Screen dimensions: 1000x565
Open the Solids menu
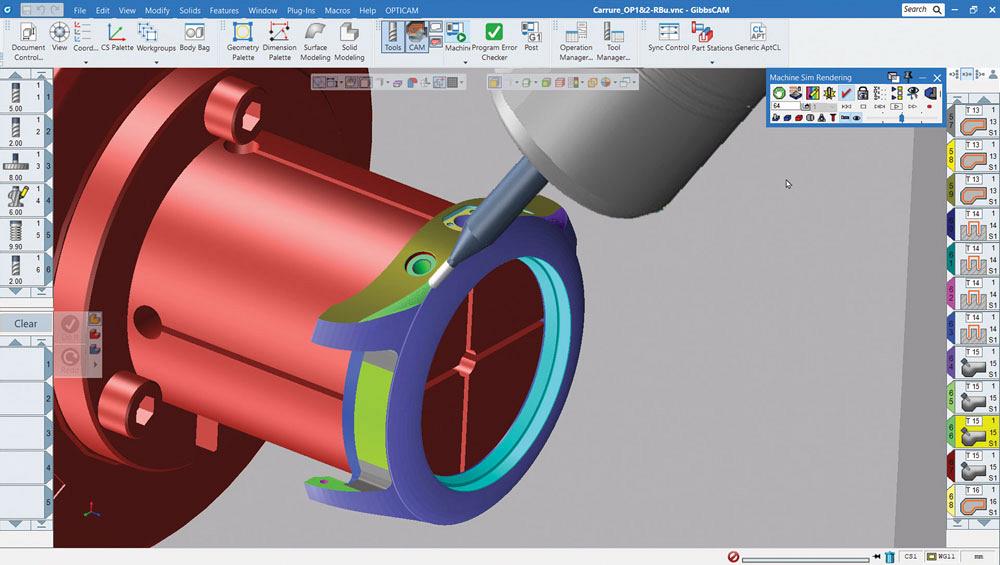click(189, 10)
